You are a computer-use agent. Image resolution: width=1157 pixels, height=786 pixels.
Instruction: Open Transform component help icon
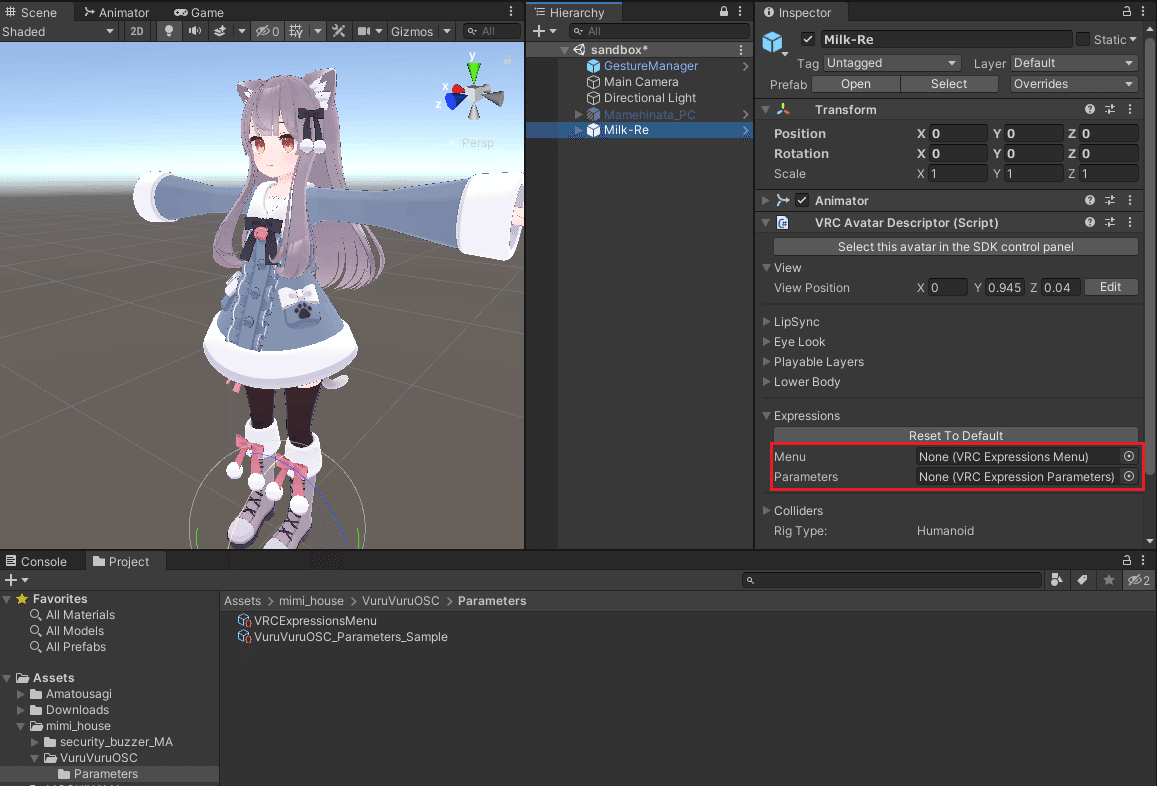tap(1090, 109)
